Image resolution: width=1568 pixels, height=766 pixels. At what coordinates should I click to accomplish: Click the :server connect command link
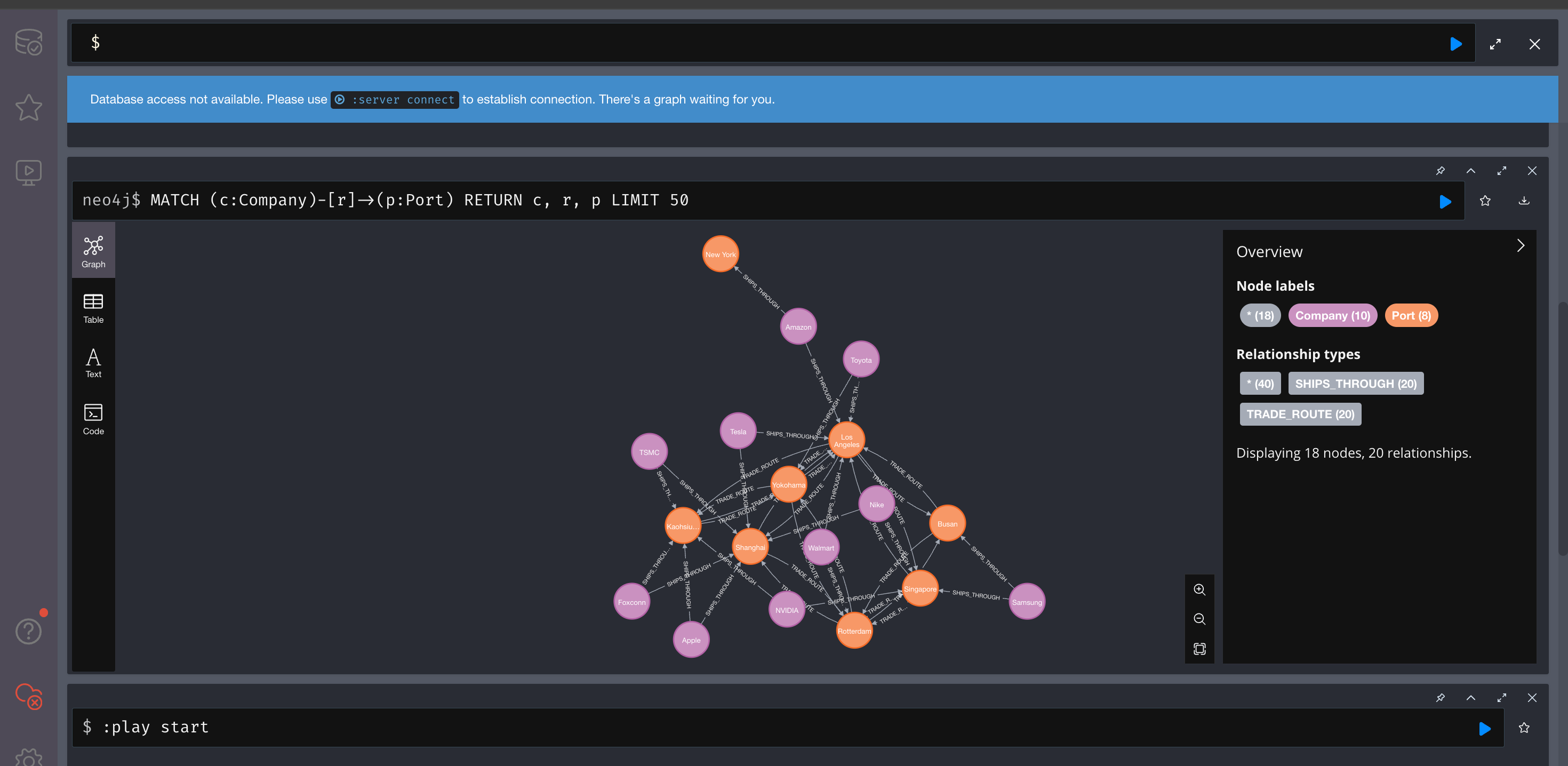point(395,99)
